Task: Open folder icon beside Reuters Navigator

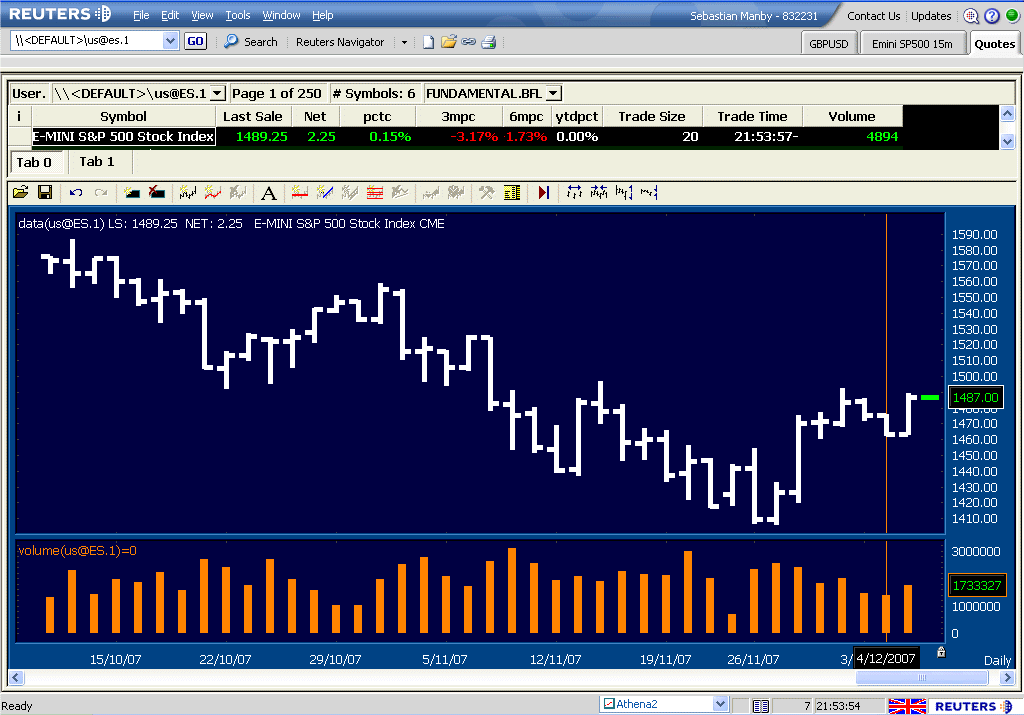Action: 449,42
